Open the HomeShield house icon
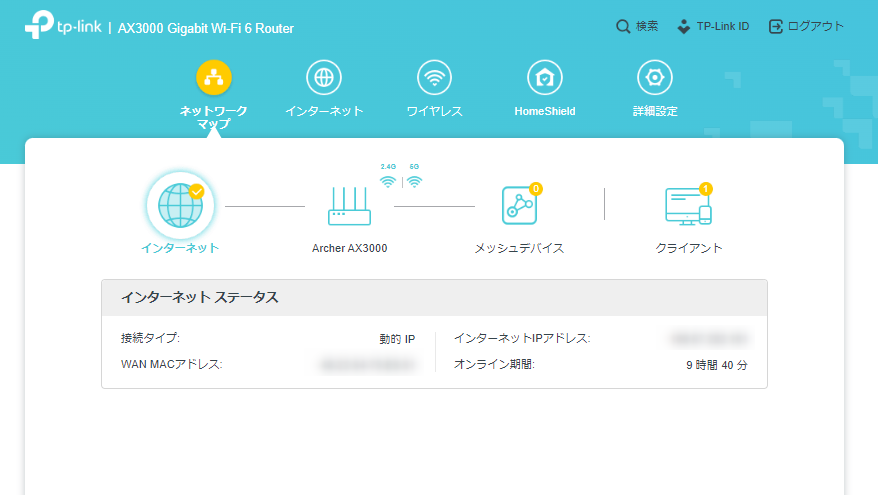The width and height of the screenshot is (878, 495). pyautogui.click(x=544, y=77)
